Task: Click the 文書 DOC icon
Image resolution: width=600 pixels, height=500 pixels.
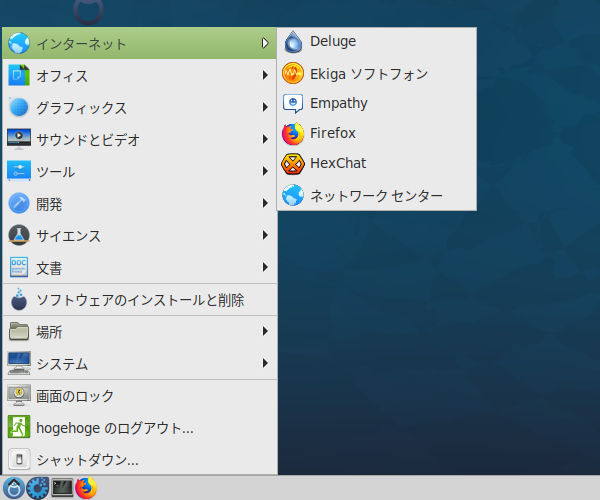Action: click(x=19, y=267)
